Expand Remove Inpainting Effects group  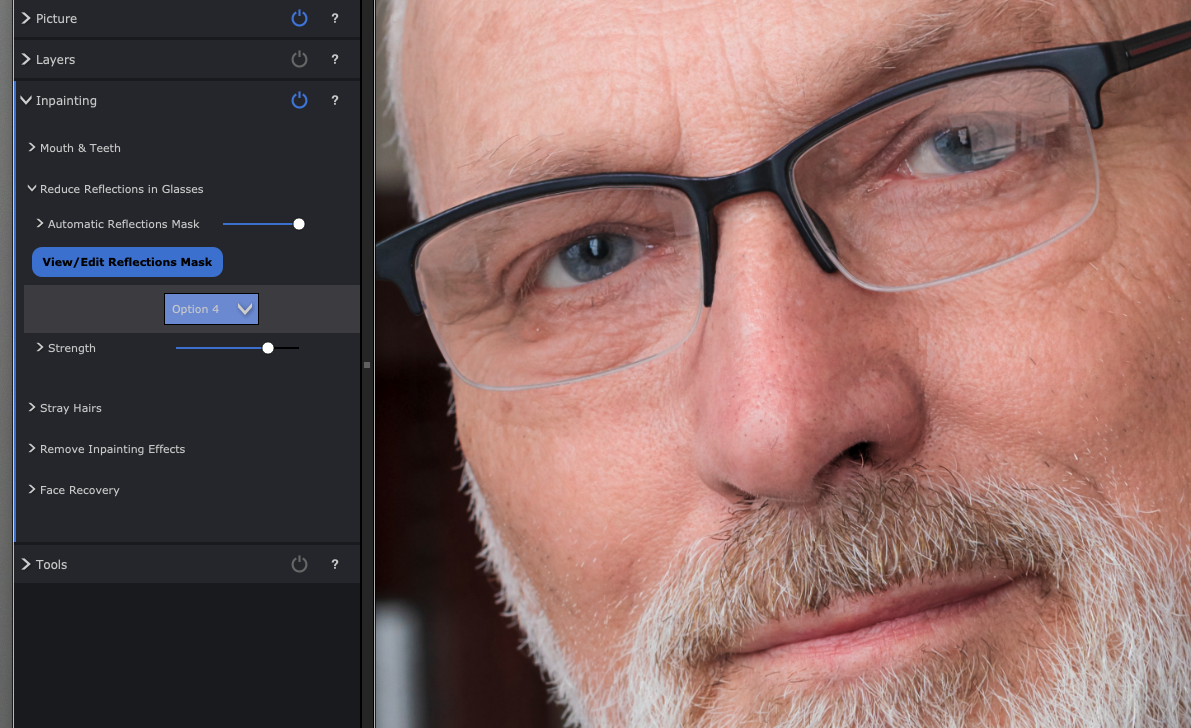(32, 448)
